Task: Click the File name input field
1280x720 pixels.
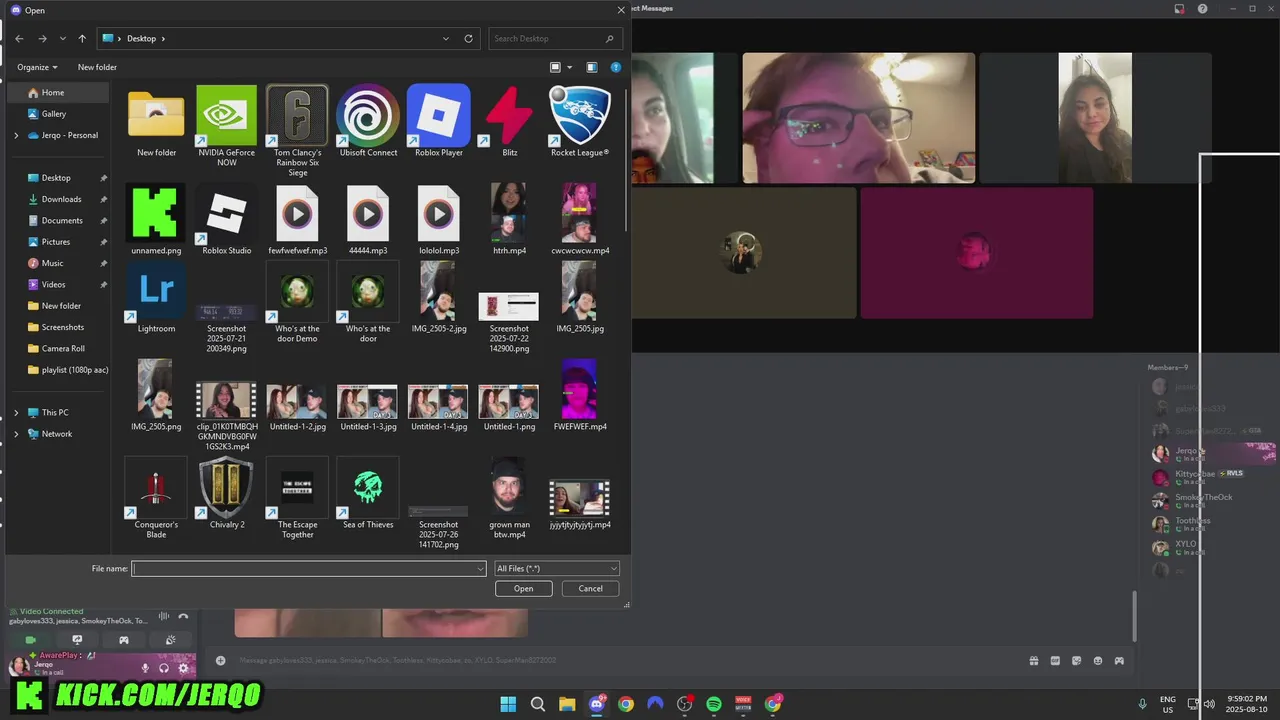Action: pos(309,568)
